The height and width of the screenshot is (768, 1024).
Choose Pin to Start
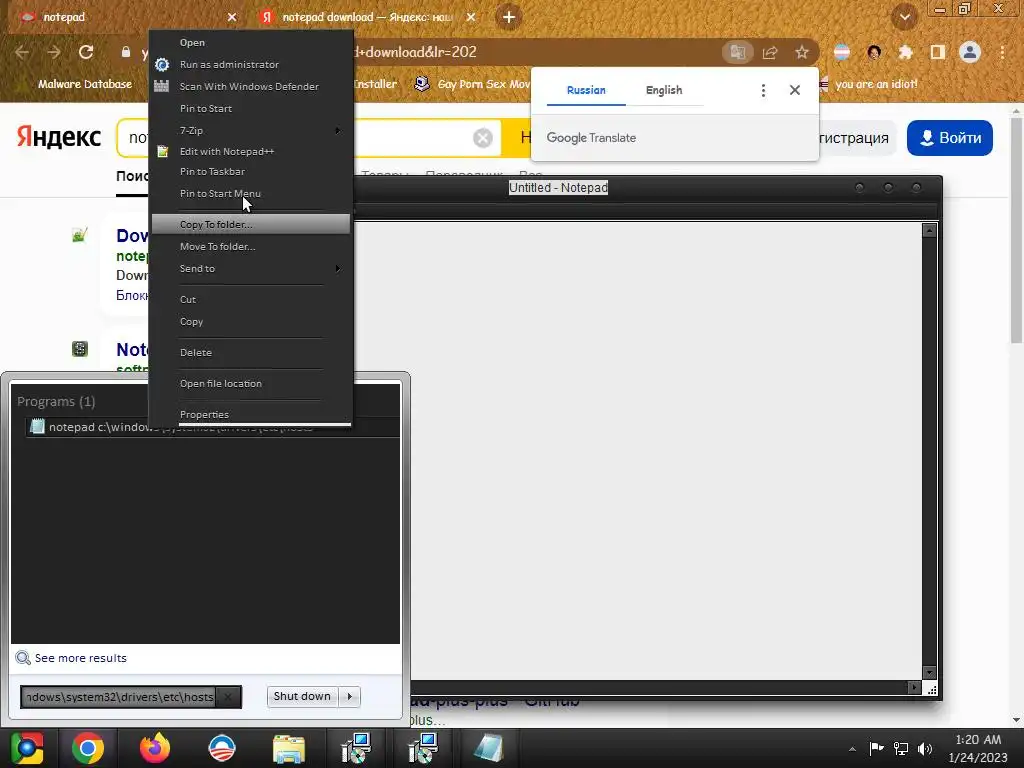click(x=251, y=108)
